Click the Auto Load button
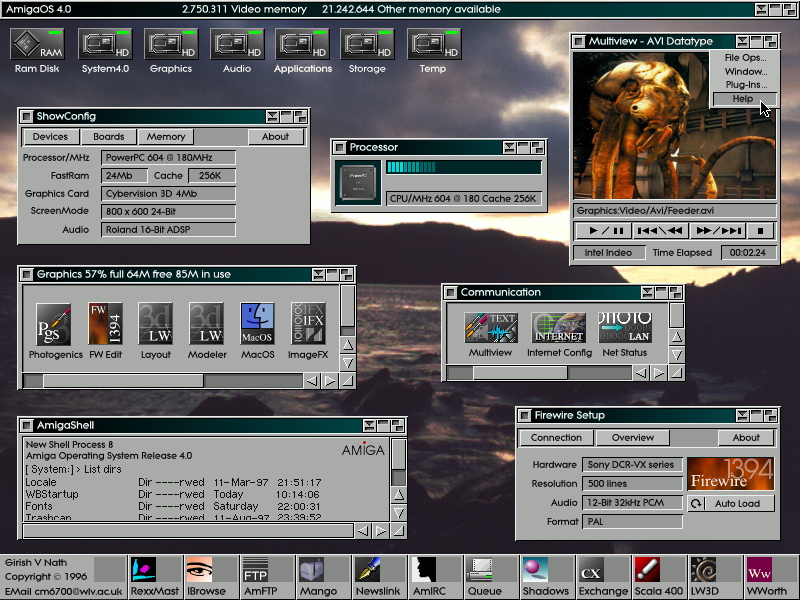The height and width of the screenshot is (600, 800). pos(736,503)
